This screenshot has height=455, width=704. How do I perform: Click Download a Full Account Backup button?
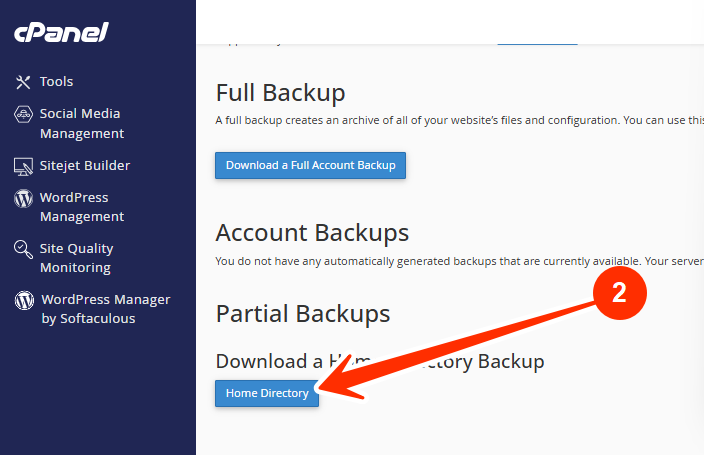point(310,165)
